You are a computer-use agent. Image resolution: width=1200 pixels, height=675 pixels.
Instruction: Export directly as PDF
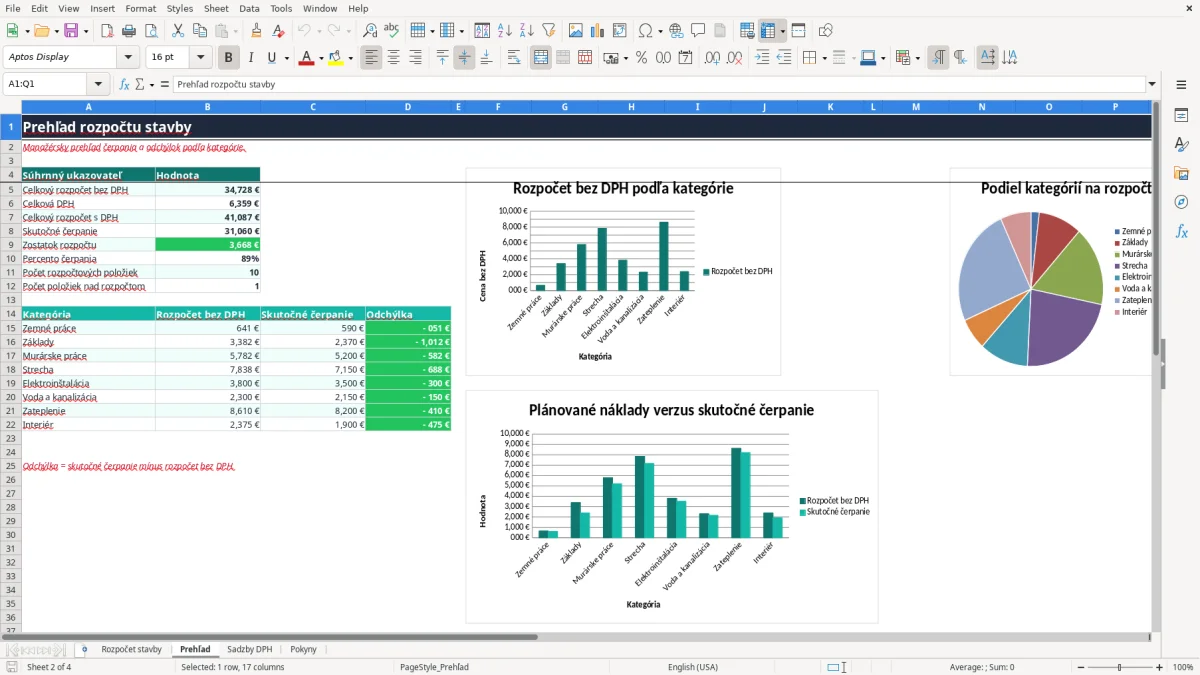[x=107, y=31]
